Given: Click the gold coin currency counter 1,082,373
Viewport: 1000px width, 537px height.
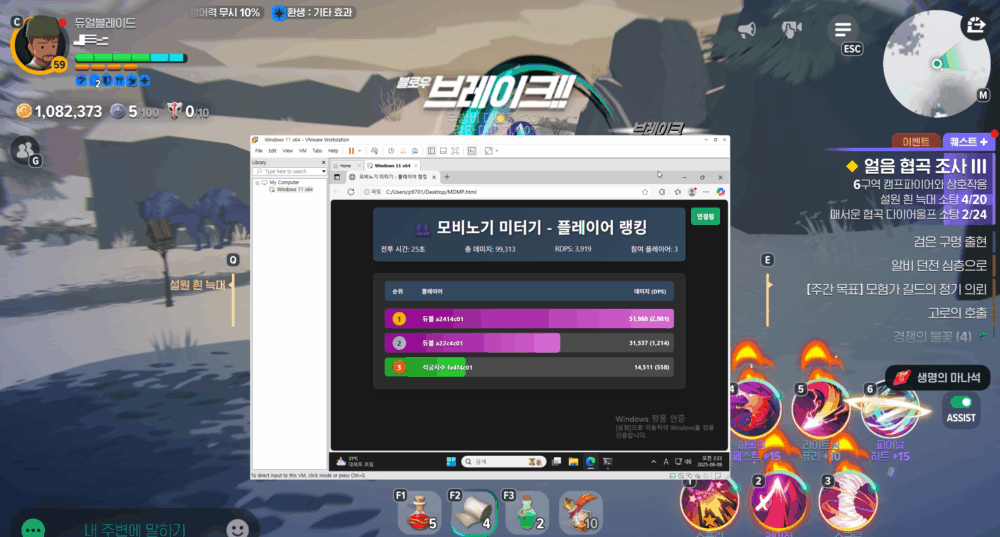Looking at the screenshot, I should pos(59,112).
